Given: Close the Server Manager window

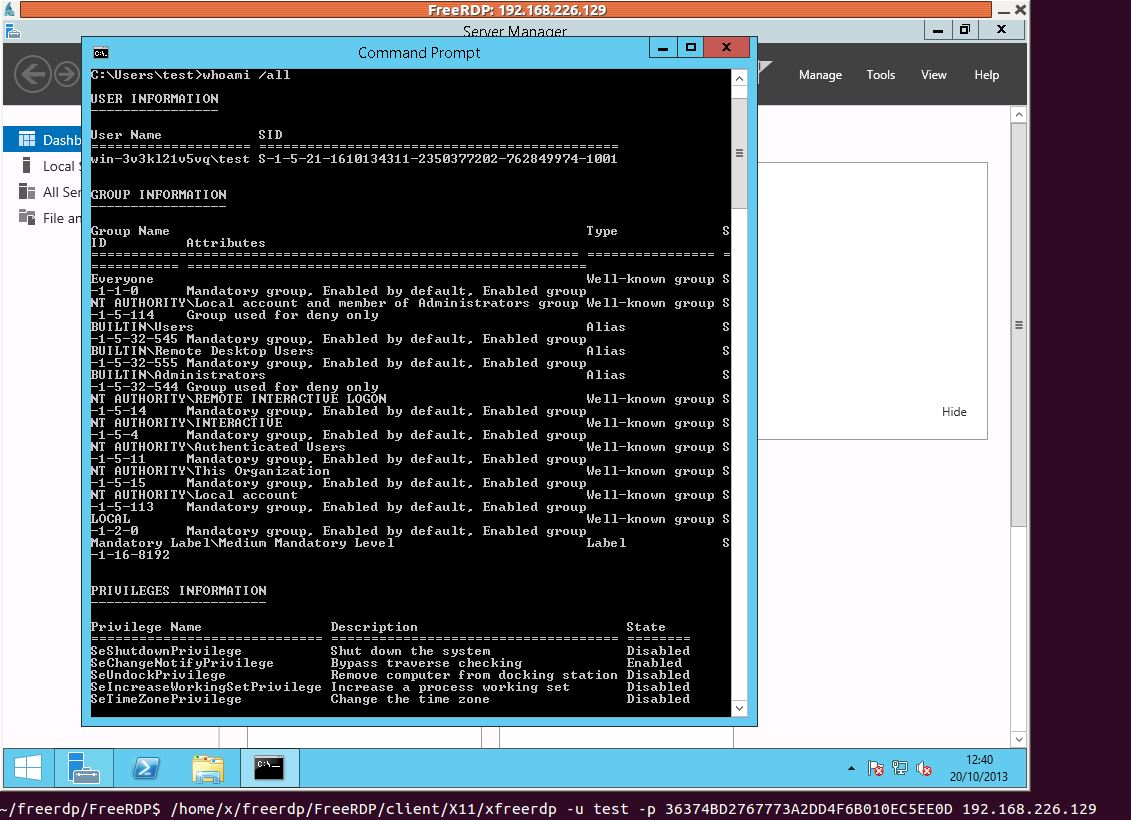Looking at the screenshot, I should pyautogui.click(x=1001, y=30).
